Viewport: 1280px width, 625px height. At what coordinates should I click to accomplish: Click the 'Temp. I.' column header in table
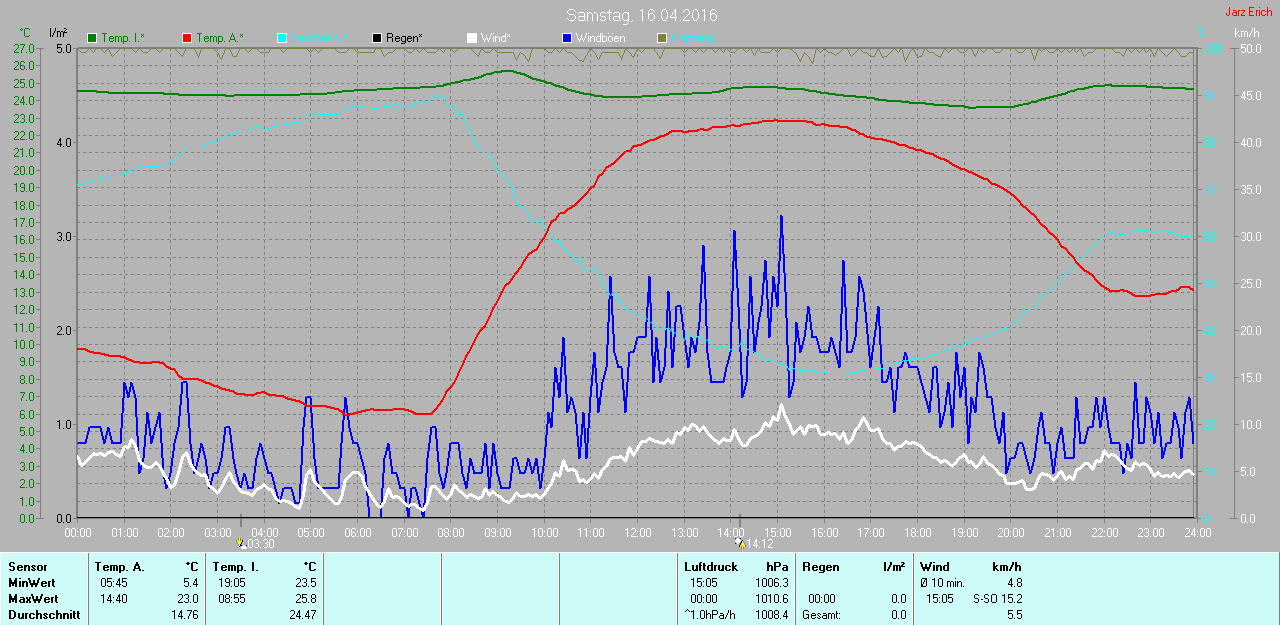pyautogui.click(x=236, y=567)
